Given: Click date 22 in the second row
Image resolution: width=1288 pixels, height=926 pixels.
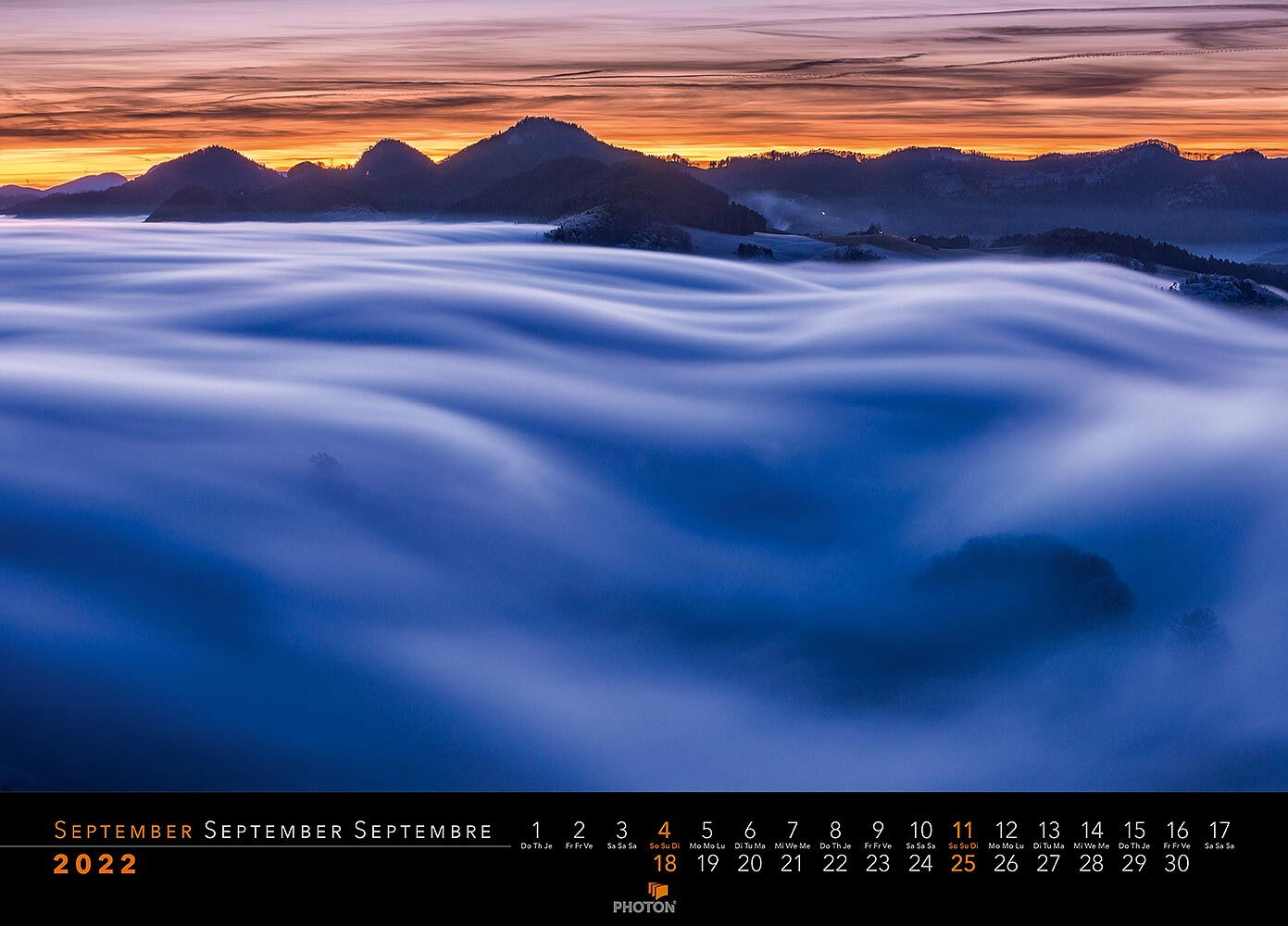Looking at the screenshot, I should (834, 864).
